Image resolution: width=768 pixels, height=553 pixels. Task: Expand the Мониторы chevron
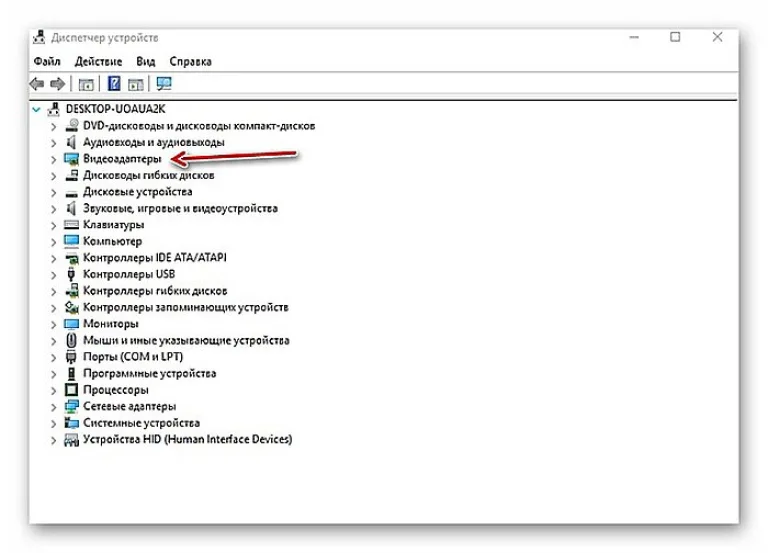click(53, 324)
